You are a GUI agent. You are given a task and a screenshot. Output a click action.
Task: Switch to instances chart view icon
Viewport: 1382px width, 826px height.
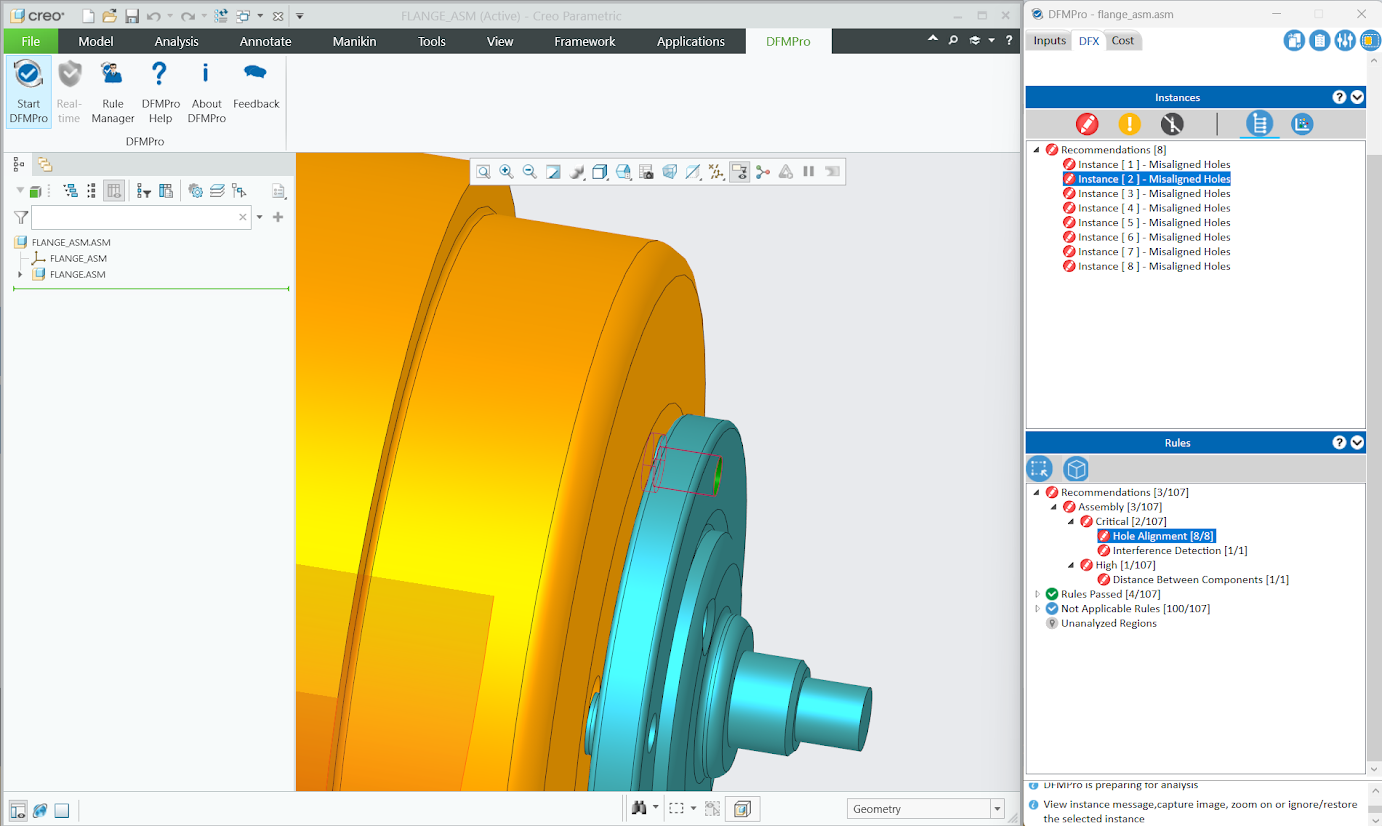1301,124
